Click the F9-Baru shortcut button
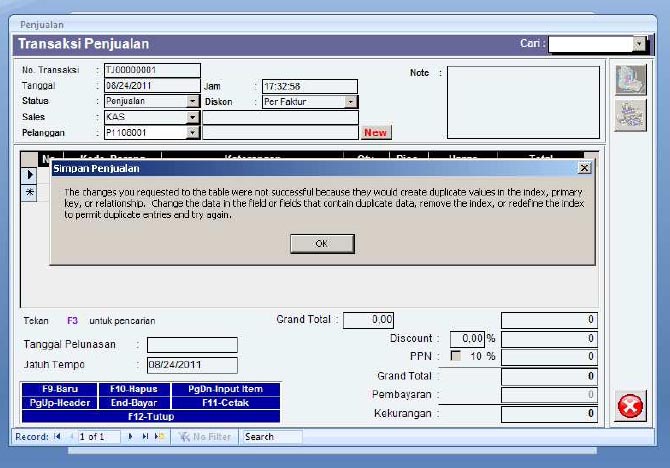This screenshot has width=670, height=468. [59, 389]
